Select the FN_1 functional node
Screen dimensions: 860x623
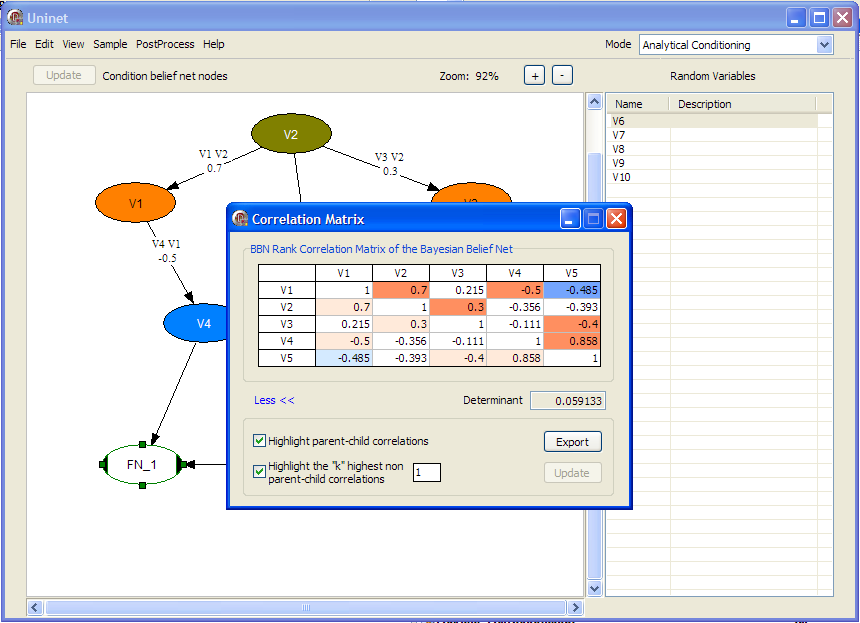coord(140,465)
